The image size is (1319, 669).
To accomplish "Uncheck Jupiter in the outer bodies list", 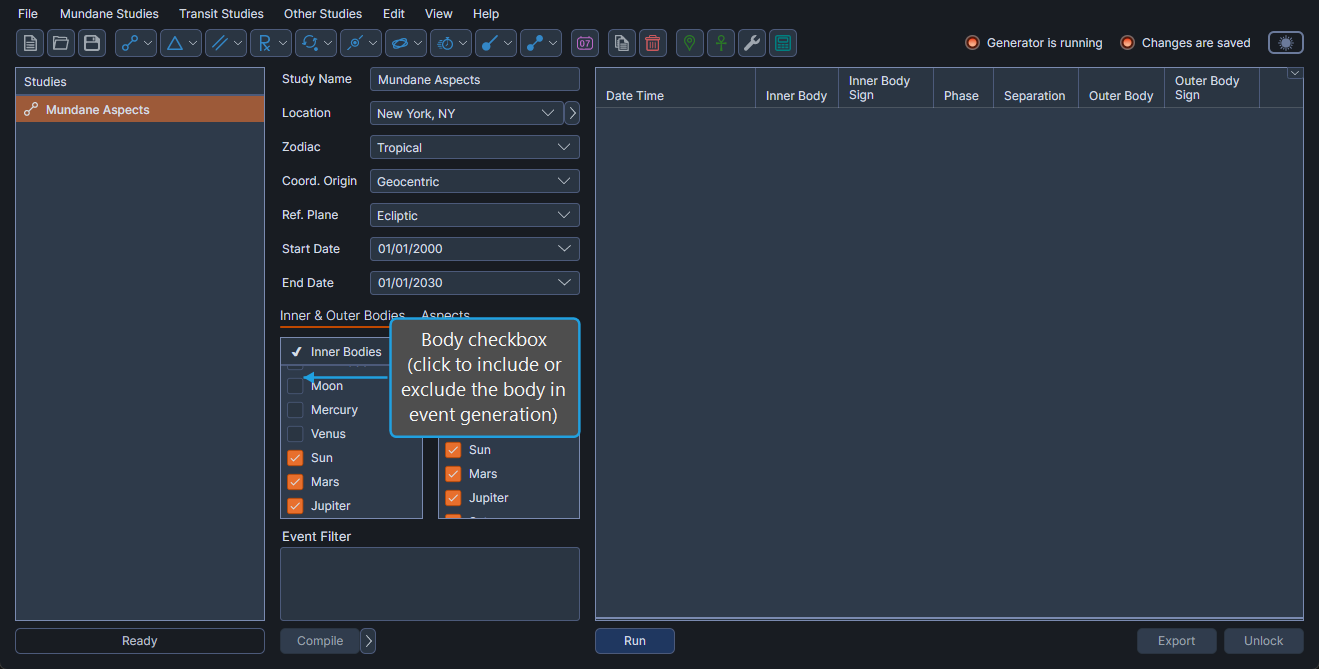I will [x=453, y=498].
